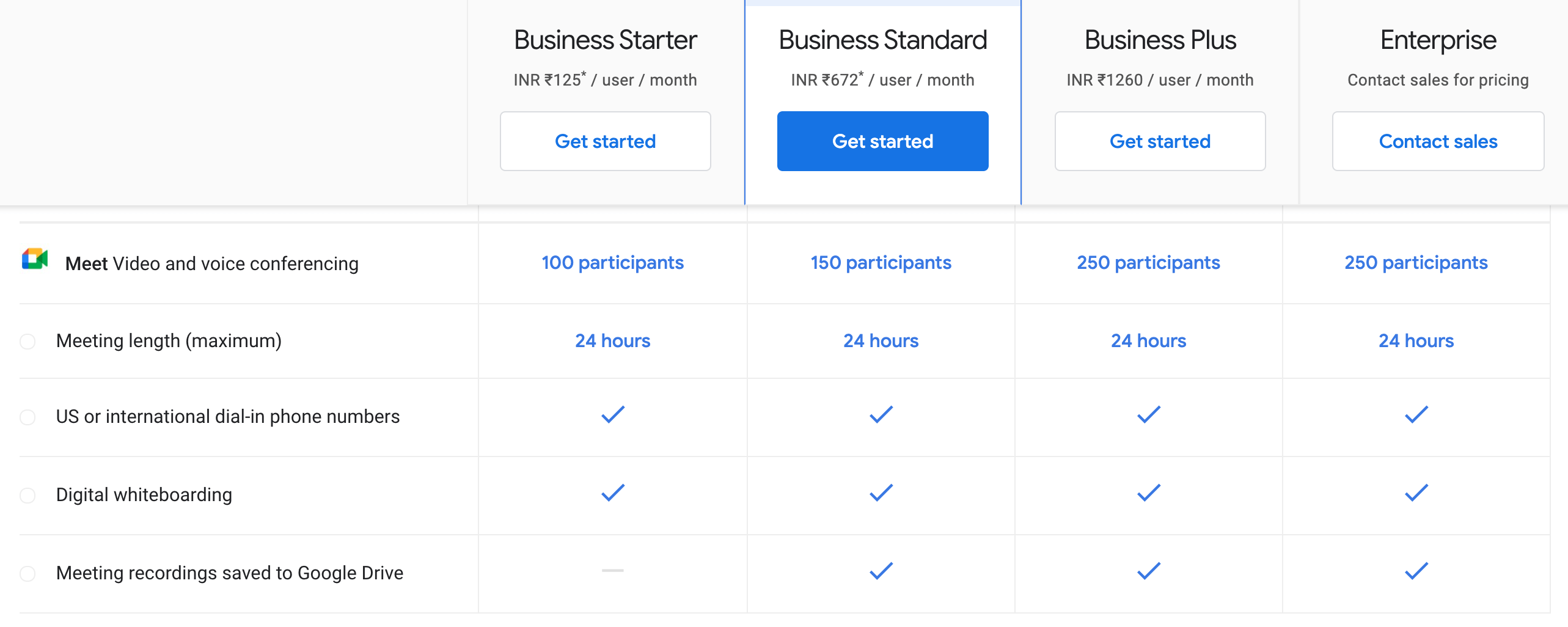The width and height of the screenshot is (1568, 627).
Task: Toggle info circle beside Meeting recordings row
Action: coord(27,573)
